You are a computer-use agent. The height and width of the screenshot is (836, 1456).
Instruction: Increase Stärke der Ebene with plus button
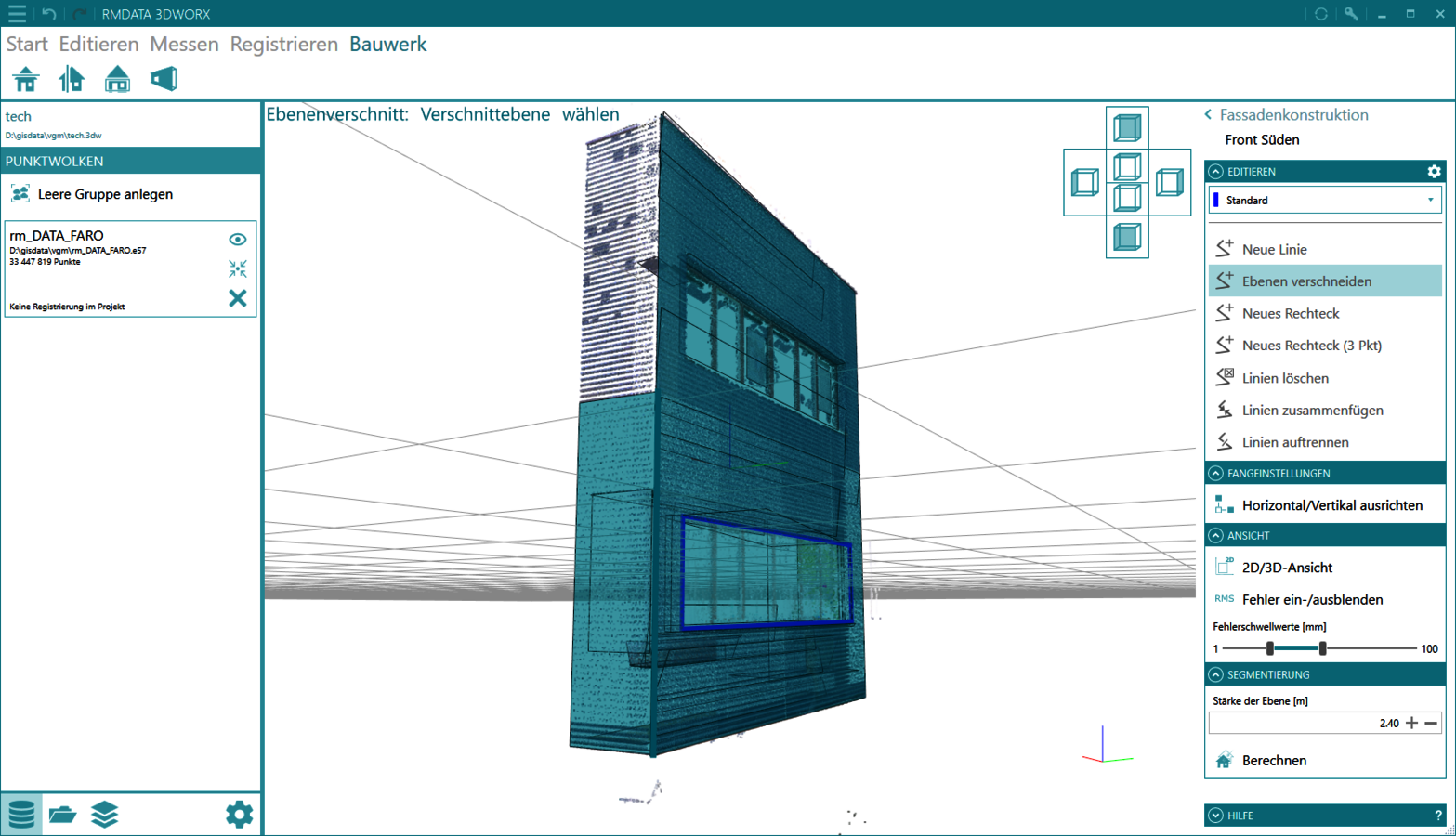1411,723
